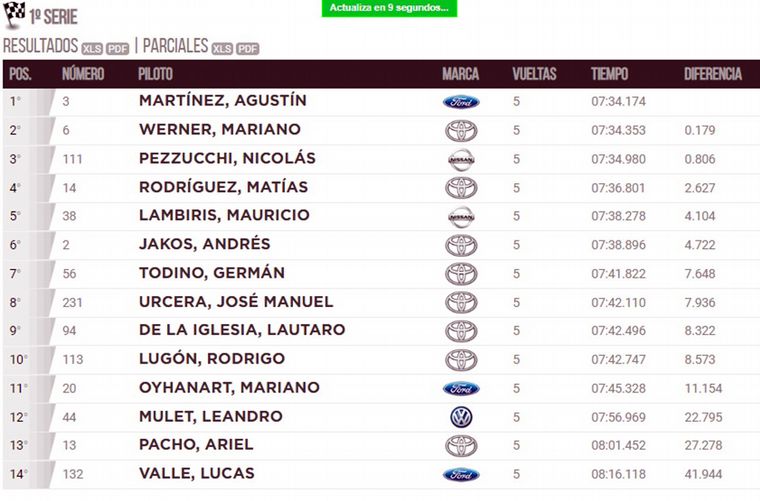
Task: Open the Resultados section
Action: 40,46
